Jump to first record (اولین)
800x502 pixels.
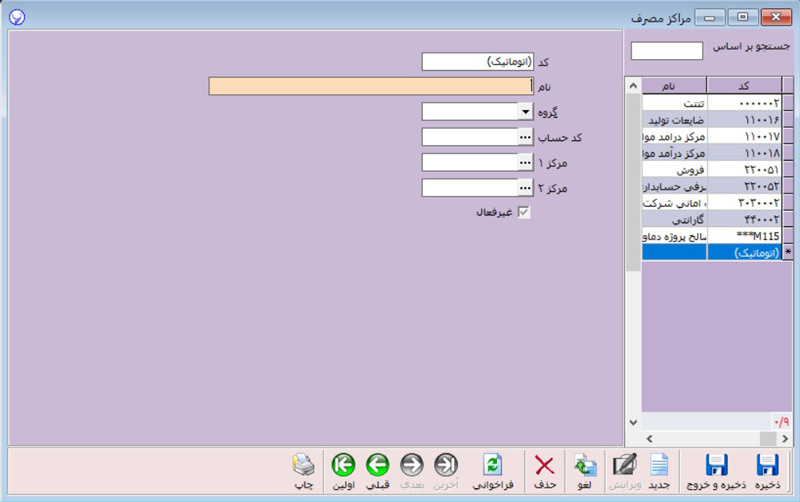[343, 470]
